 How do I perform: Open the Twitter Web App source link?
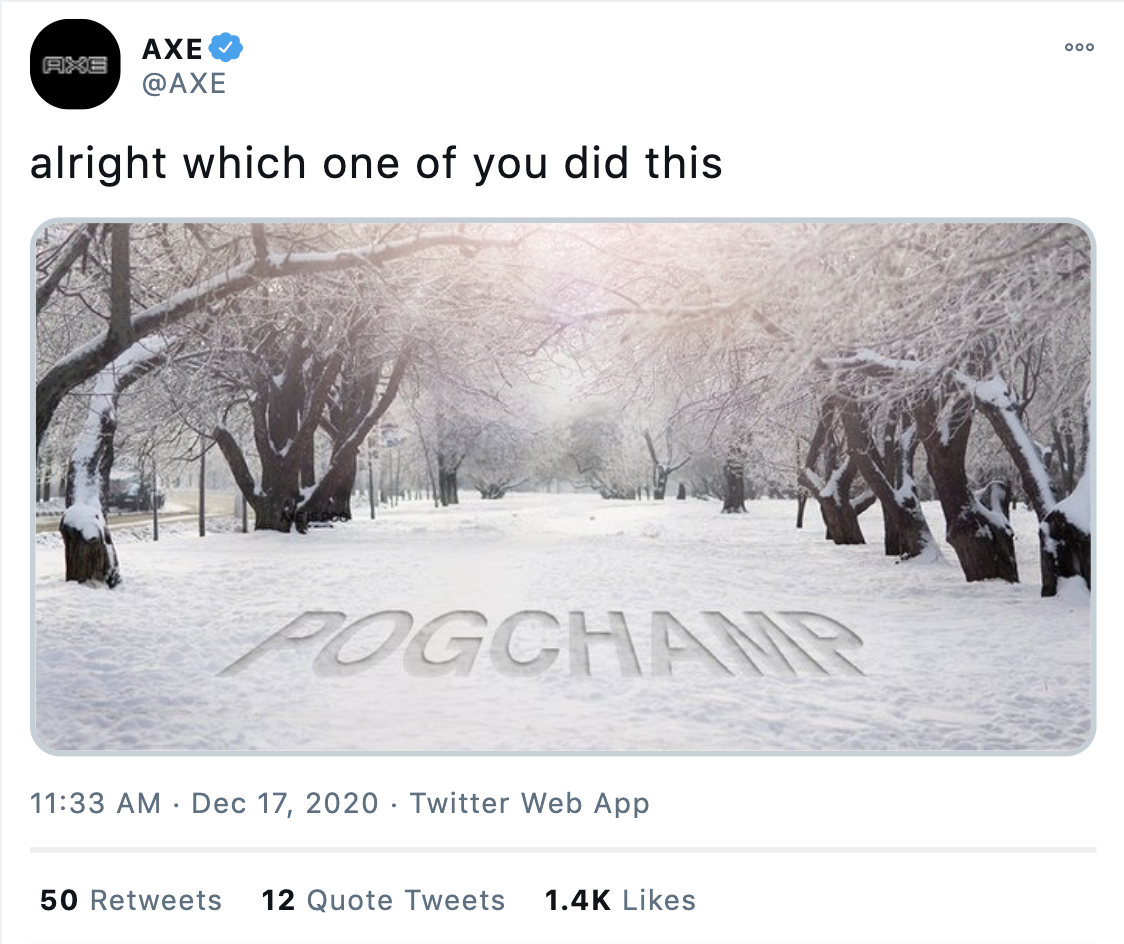pyautogui.click(x=529, y=803)
